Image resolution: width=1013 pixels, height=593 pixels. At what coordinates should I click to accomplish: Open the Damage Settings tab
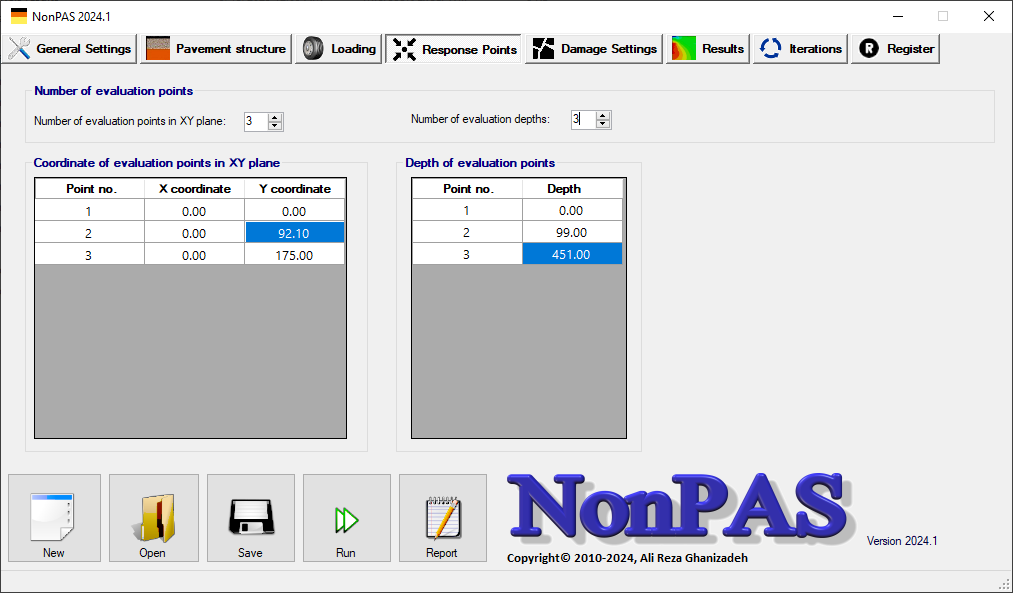coord(595,48)
